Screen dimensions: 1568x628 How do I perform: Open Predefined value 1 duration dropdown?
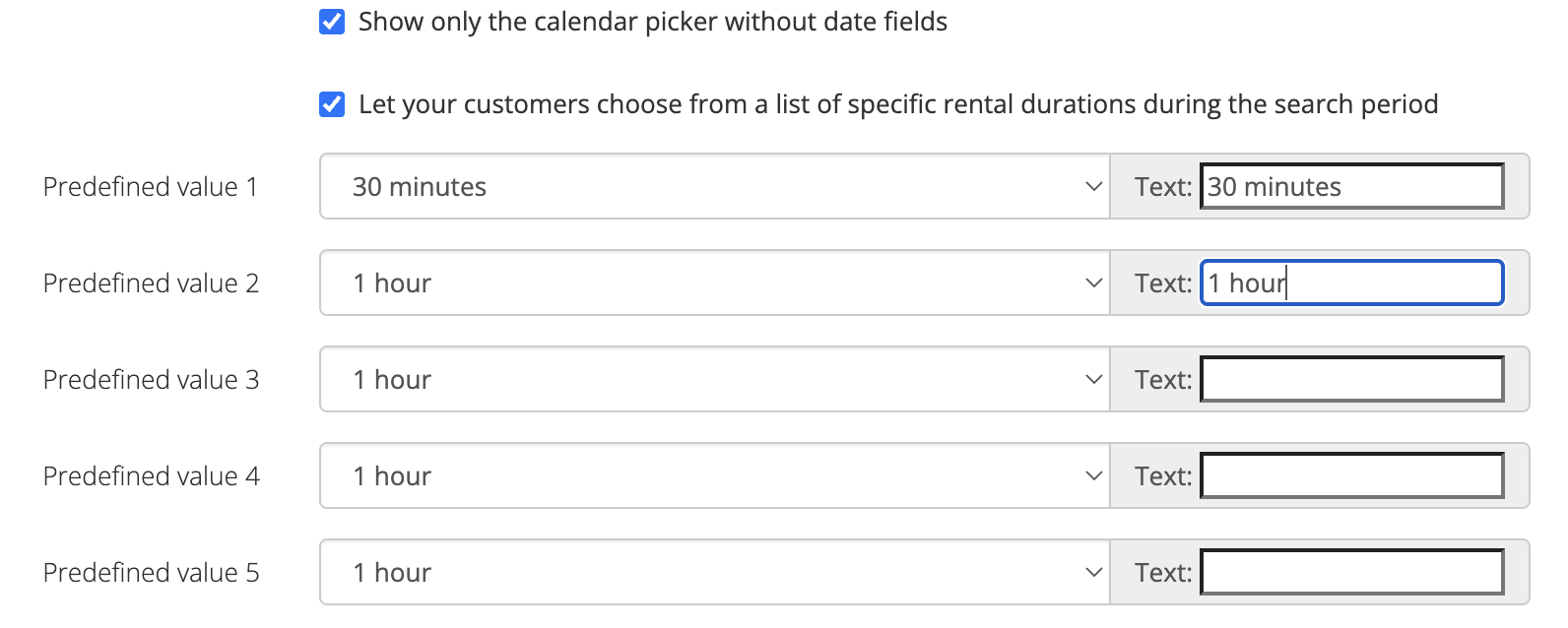pos(714,186)
